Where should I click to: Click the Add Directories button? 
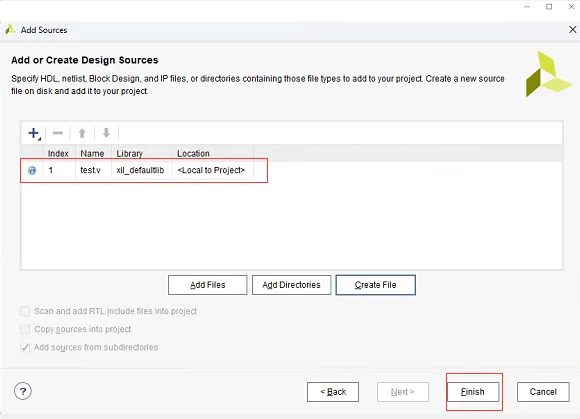point(291,285)
